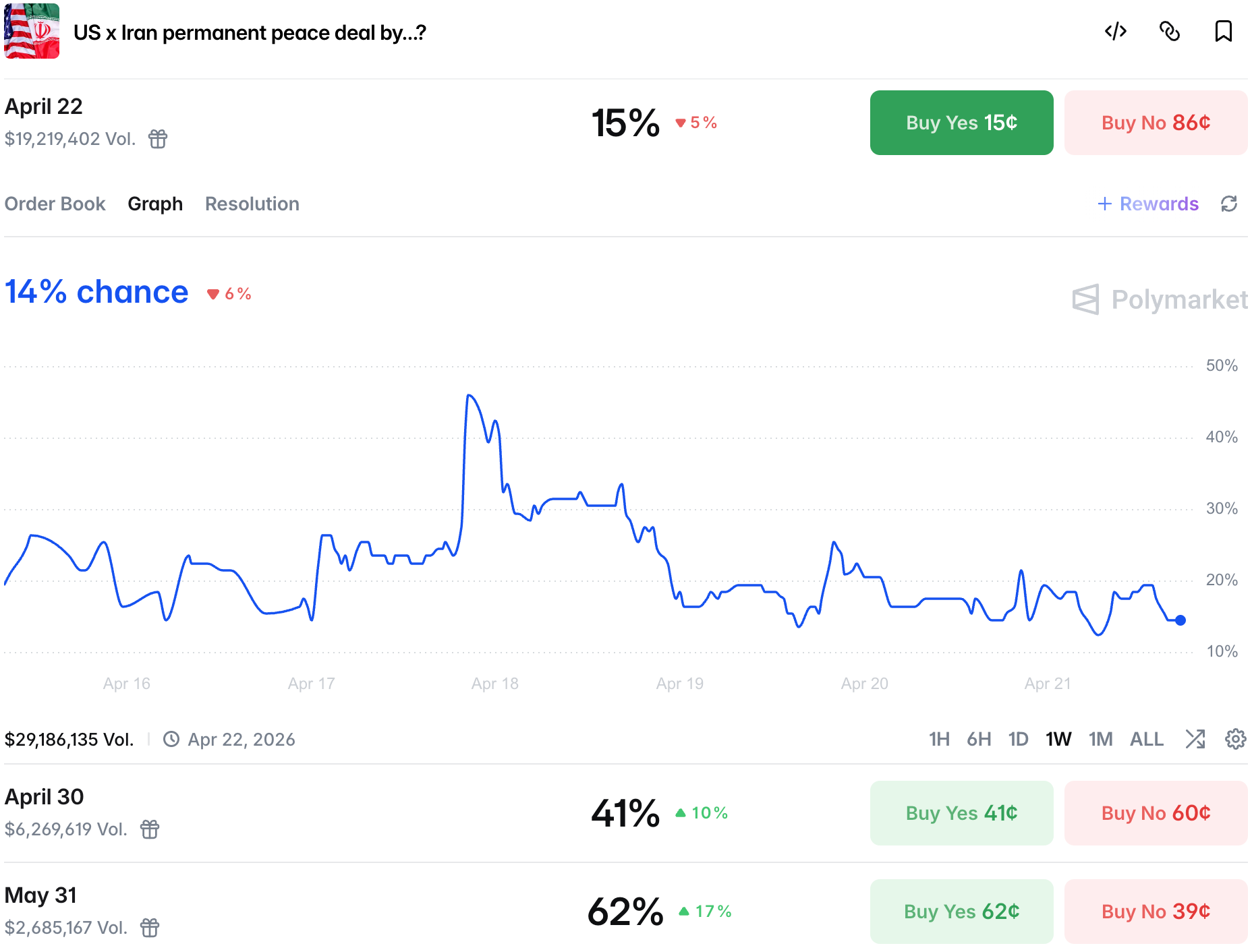This screenshot has height=952, width=1252.
Task: Expand the April 30 market row
Action: click(x=405, y=812)
